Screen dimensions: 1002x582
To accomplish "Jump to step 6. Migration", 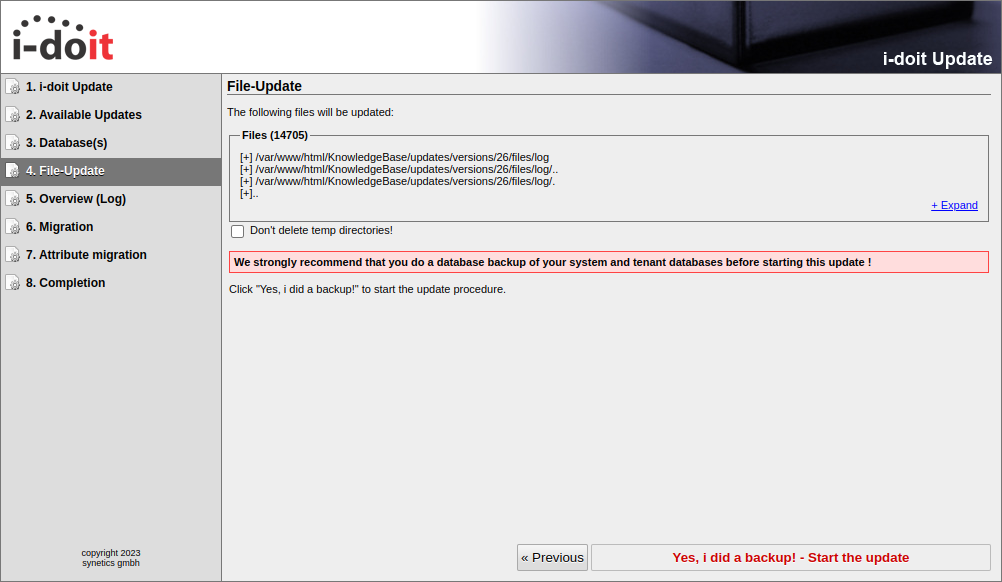I will 59,227.
